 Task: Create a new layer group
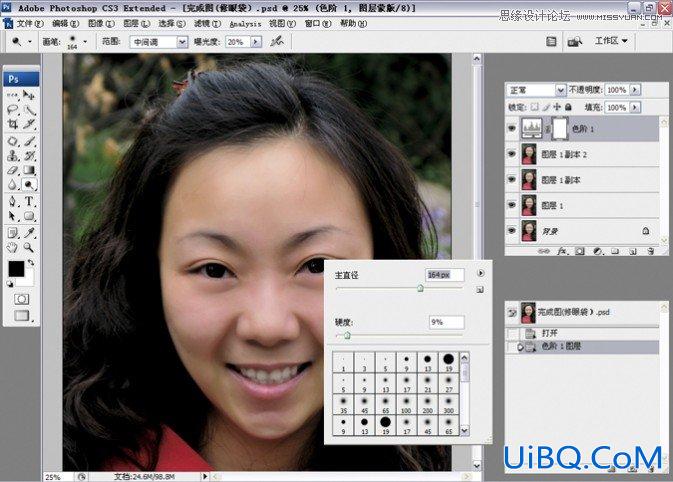[615, 251]
